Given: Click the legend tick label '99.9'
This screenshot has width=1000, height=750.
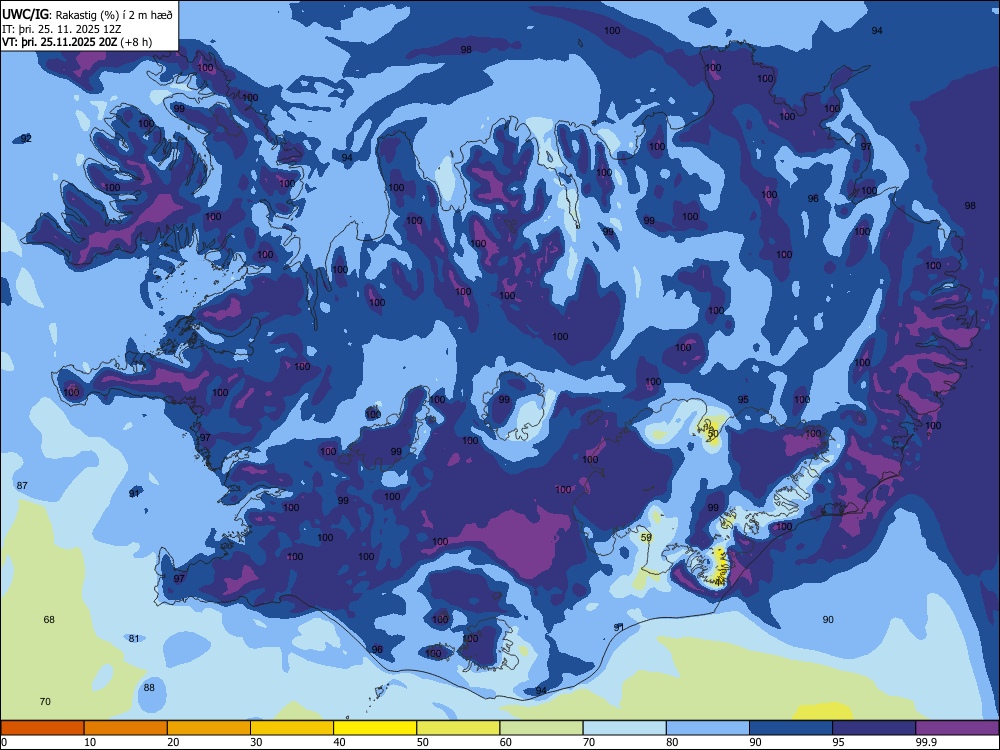Looking at the screenshot, I should pyautogui.click(x=926, y=742).
